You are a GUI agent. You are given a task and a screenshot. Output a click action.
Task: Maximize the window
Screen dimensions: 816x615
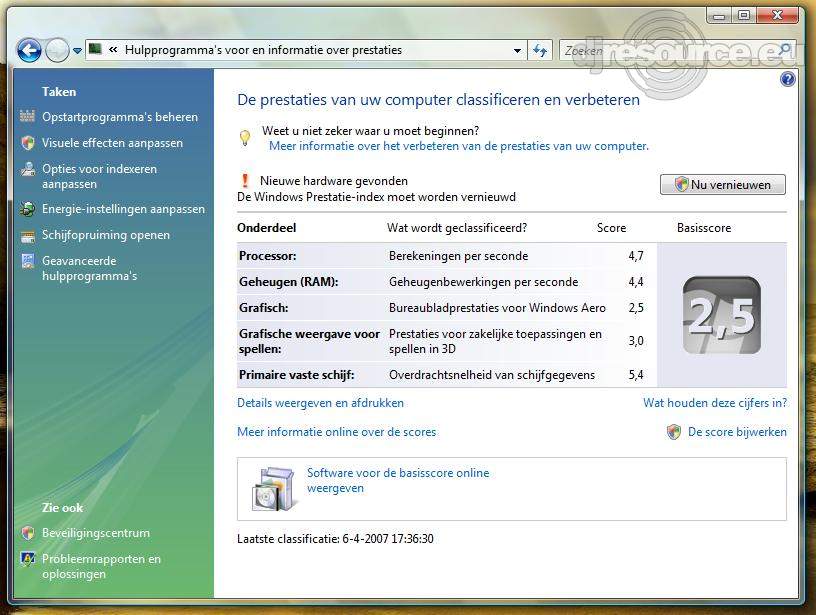(x=744, y=15)
